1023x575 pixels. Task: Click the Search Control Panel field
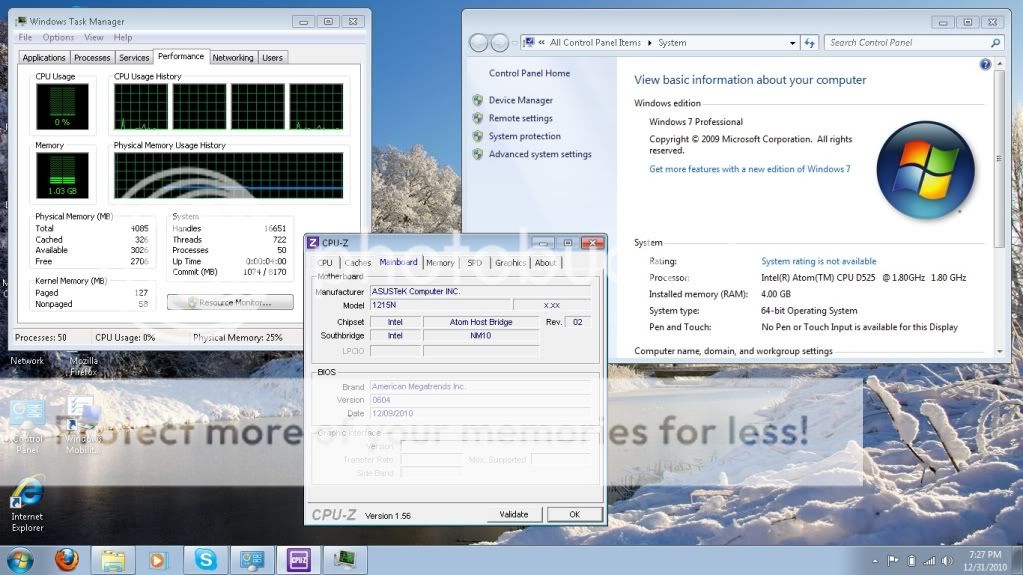pos(908,43)
